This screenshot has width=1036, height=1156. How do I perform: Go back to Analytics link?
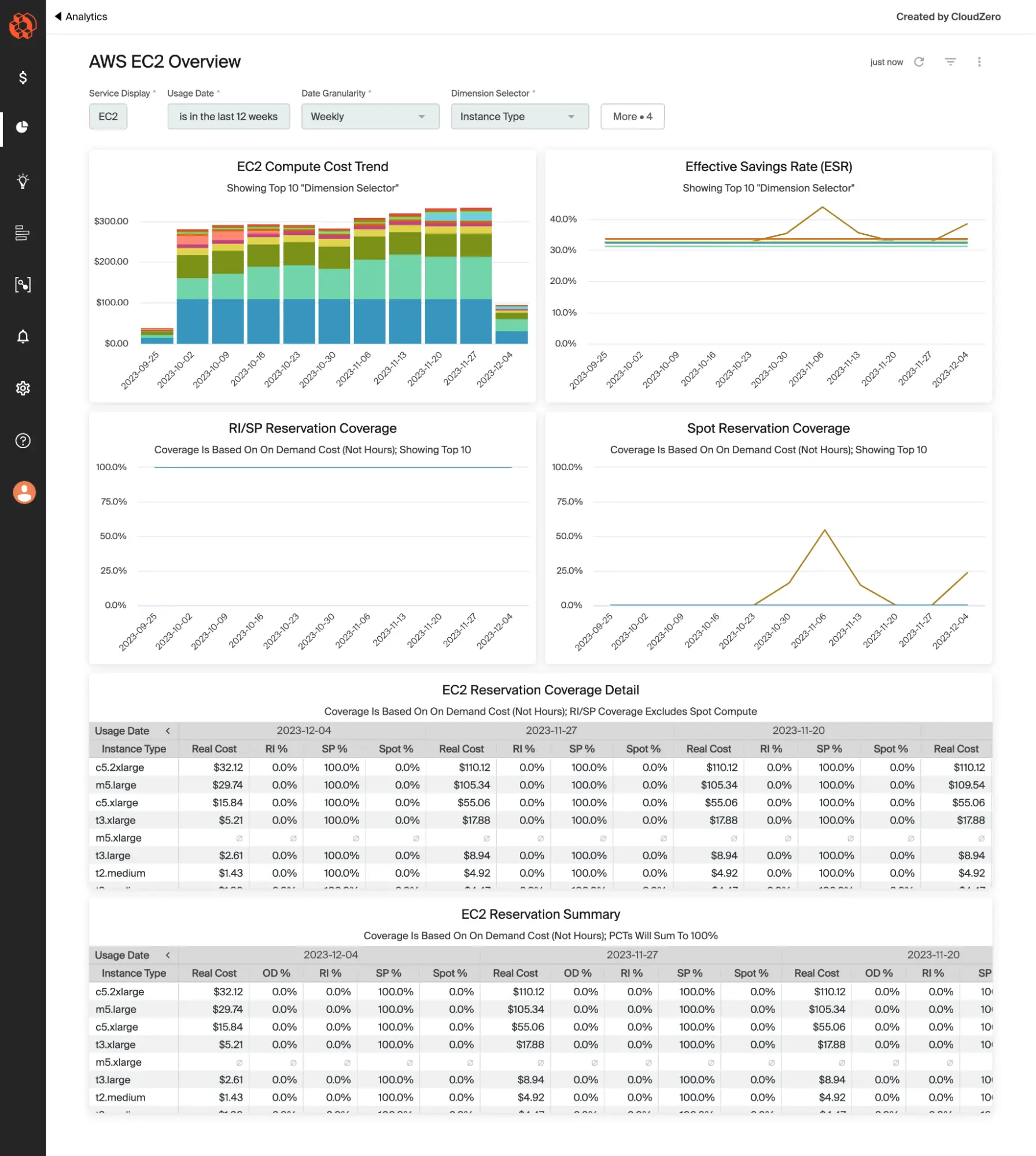[86, 16]
